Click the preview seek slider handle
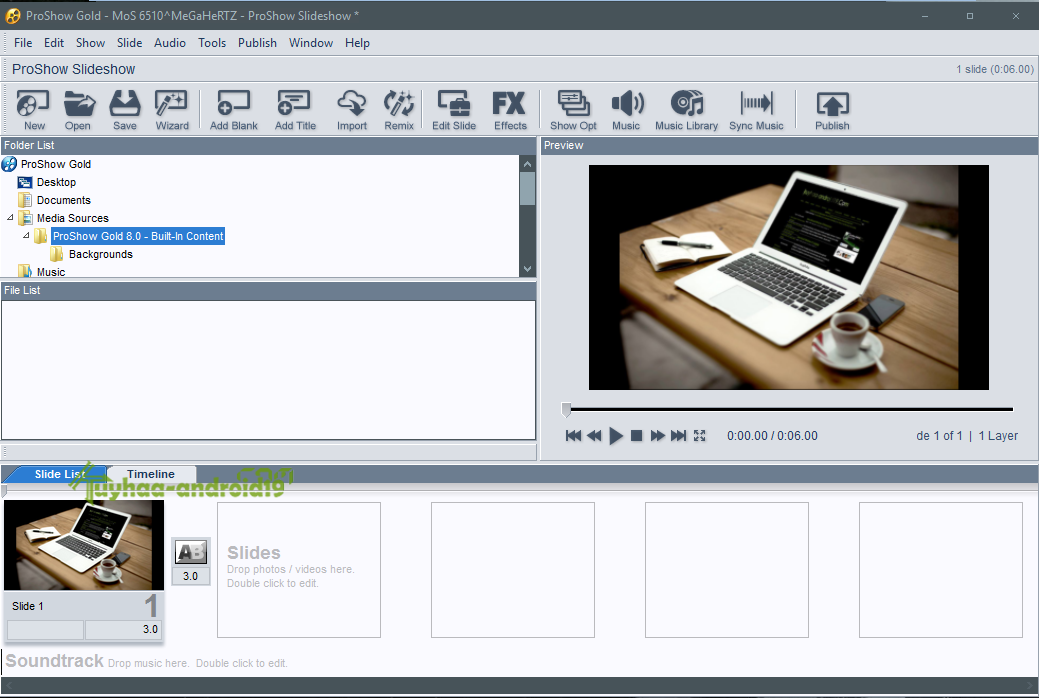 coord(566,410)
